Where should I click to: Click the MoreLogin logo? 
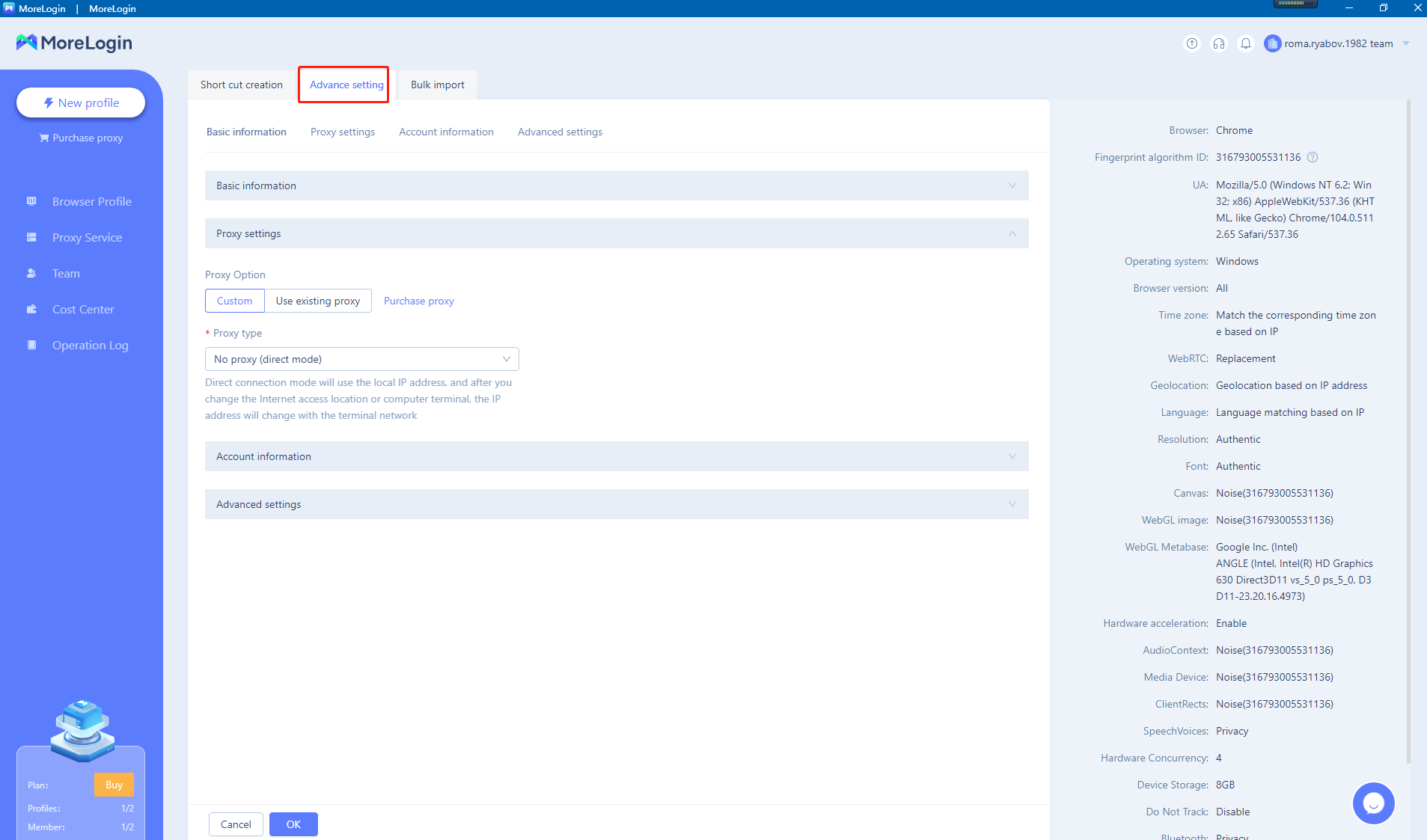click(74, 43)
